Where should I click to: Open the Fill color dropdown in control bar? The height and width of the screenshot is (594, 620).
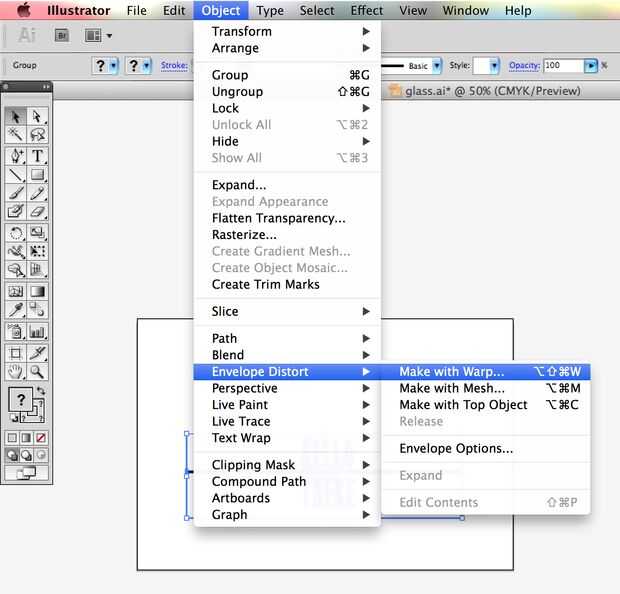pos(113,65)
